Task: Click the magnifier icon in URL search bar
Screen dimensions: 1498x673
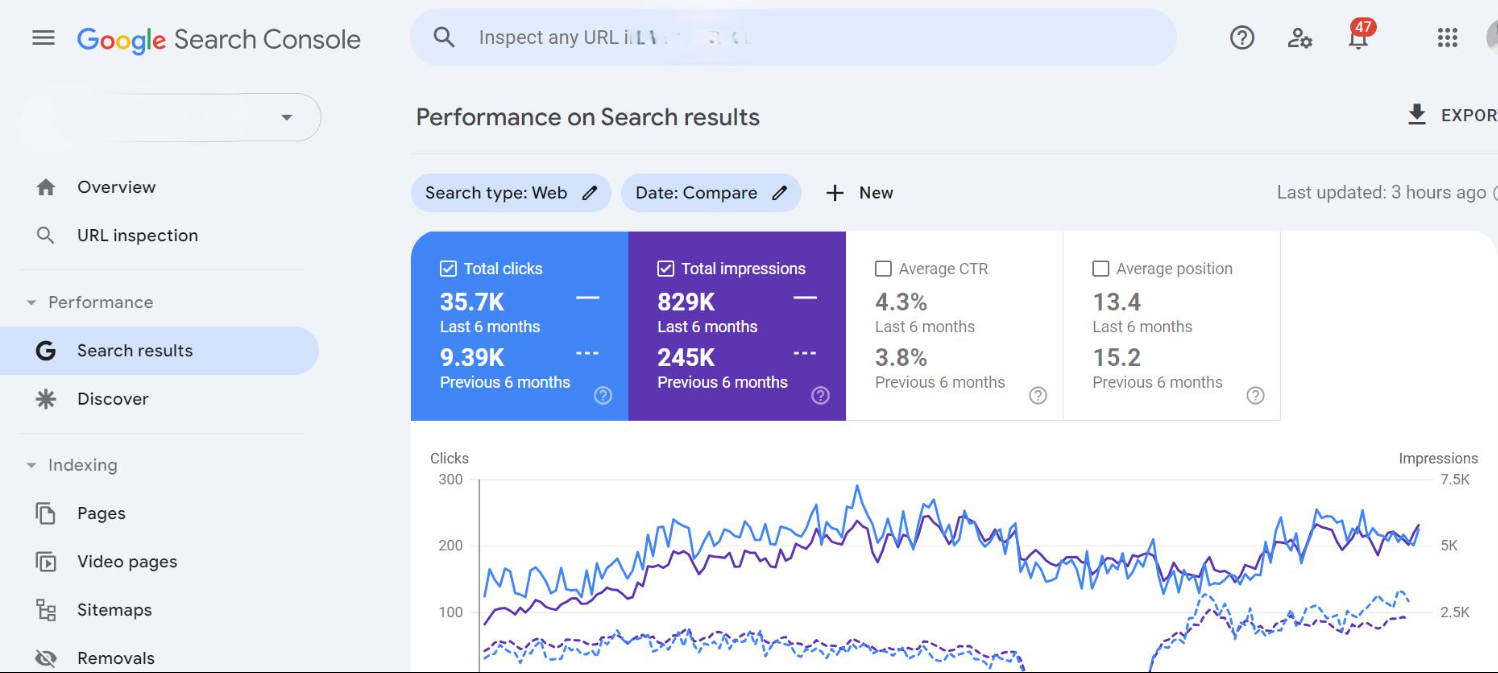Action: coord(444,38)
